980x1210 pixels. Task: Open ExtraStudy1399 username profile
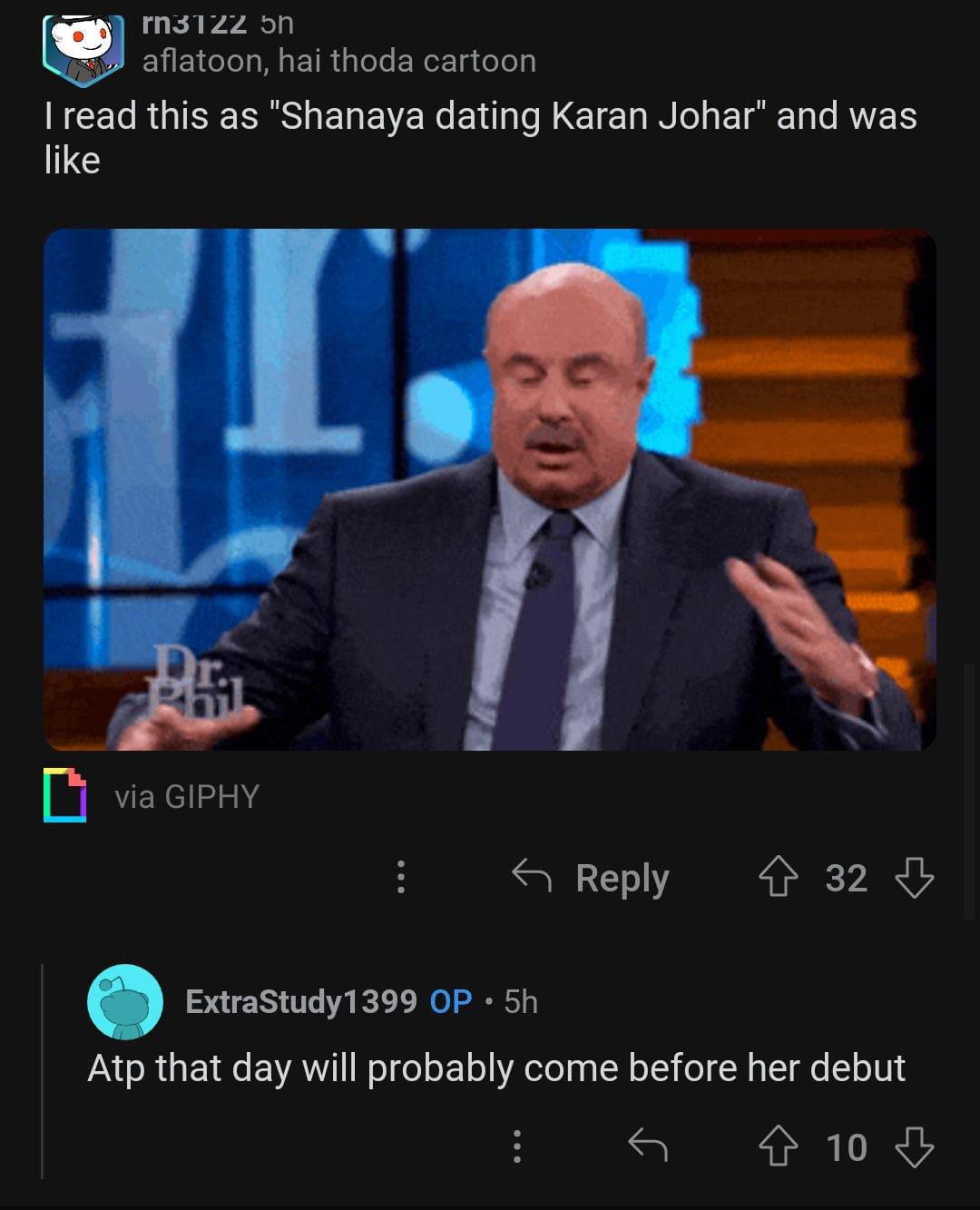[x=301, y=1001]
